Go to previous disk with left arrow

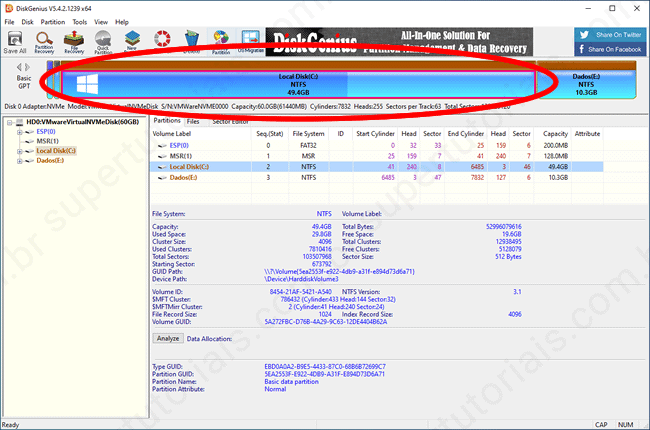19,67
